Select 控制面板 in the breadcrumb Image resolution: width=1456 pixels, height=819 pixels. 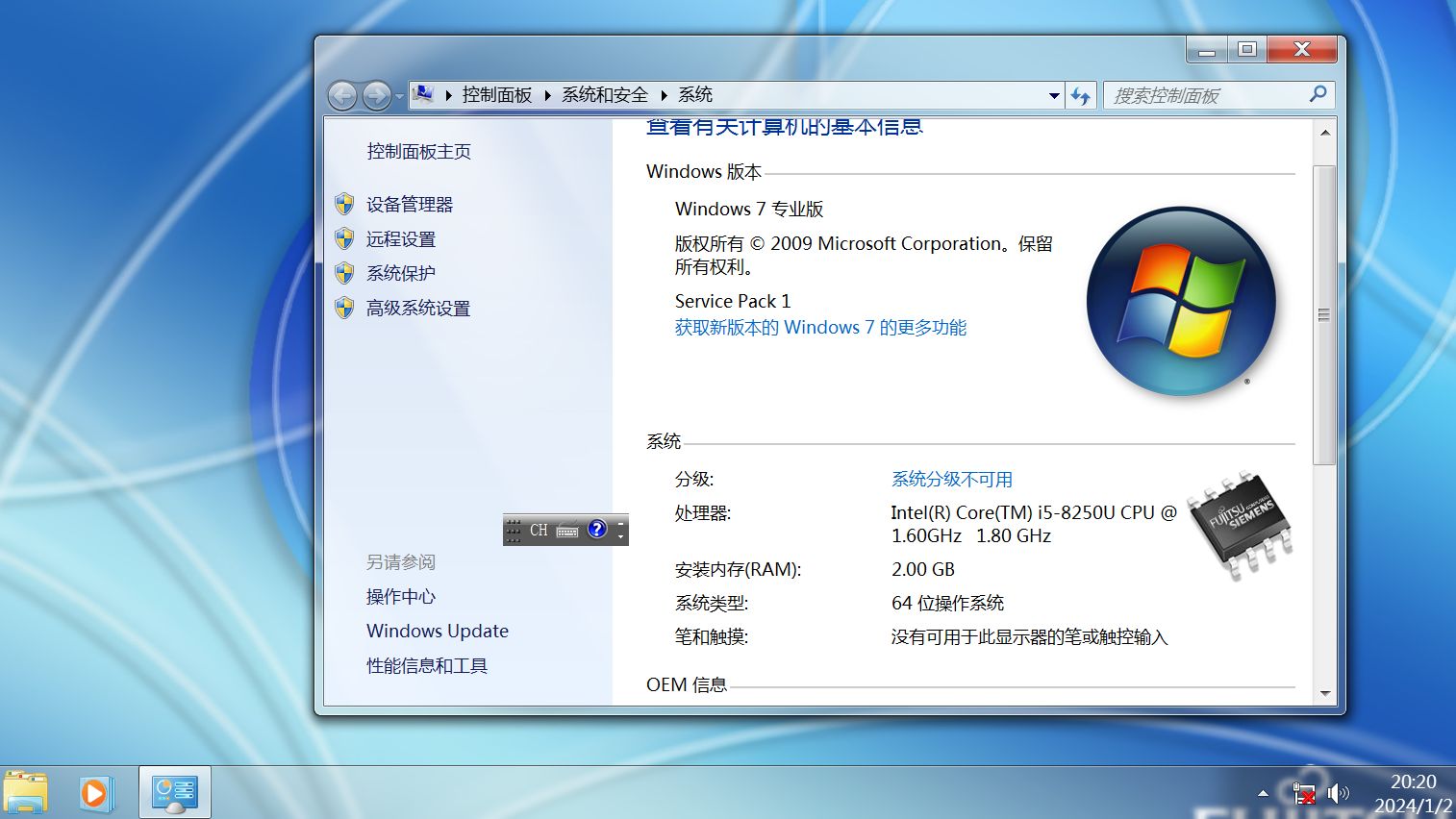tap(497, 94)
